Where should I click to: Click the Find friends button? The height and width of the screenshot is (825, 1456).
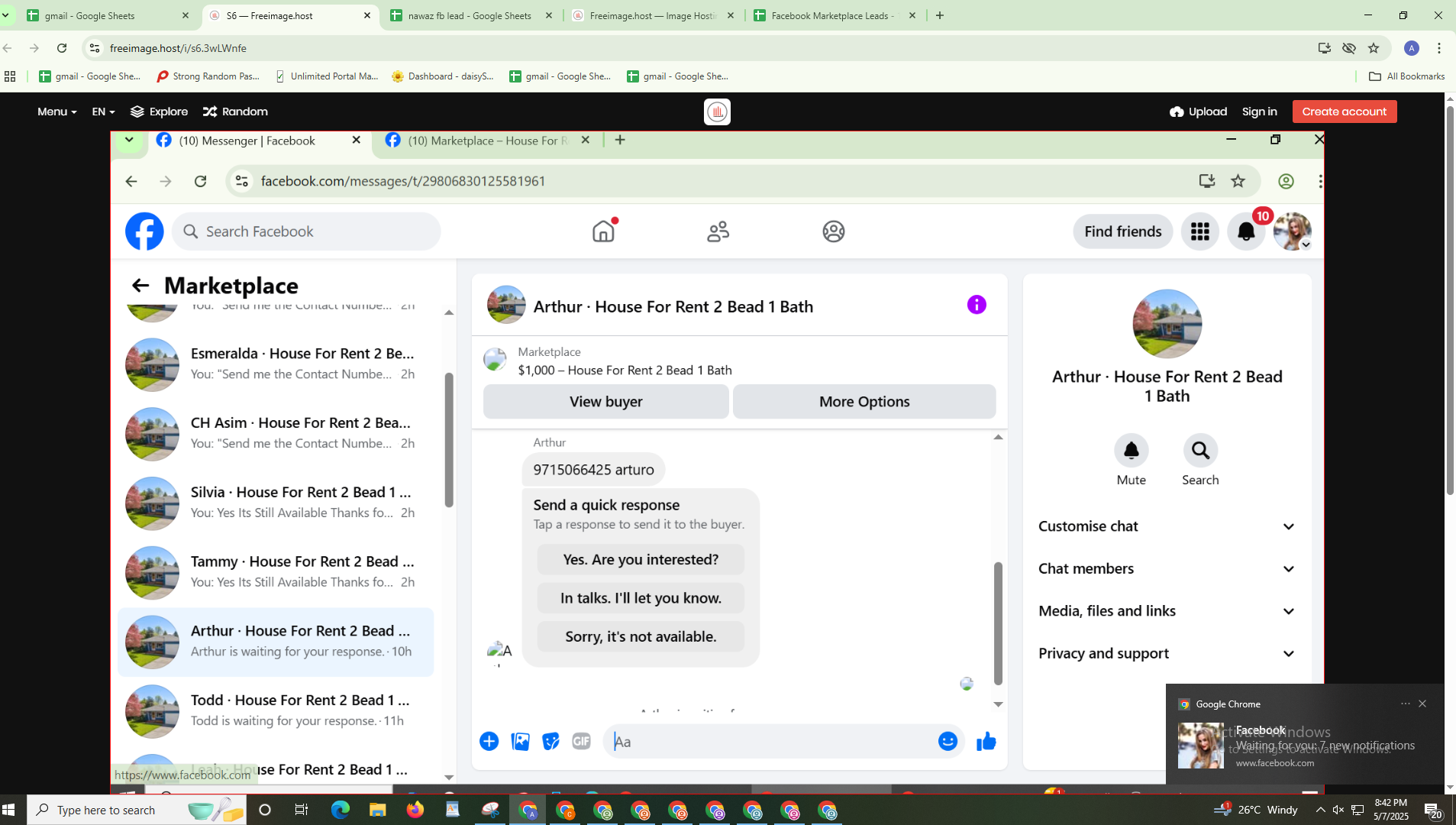tap(1122, 231)
